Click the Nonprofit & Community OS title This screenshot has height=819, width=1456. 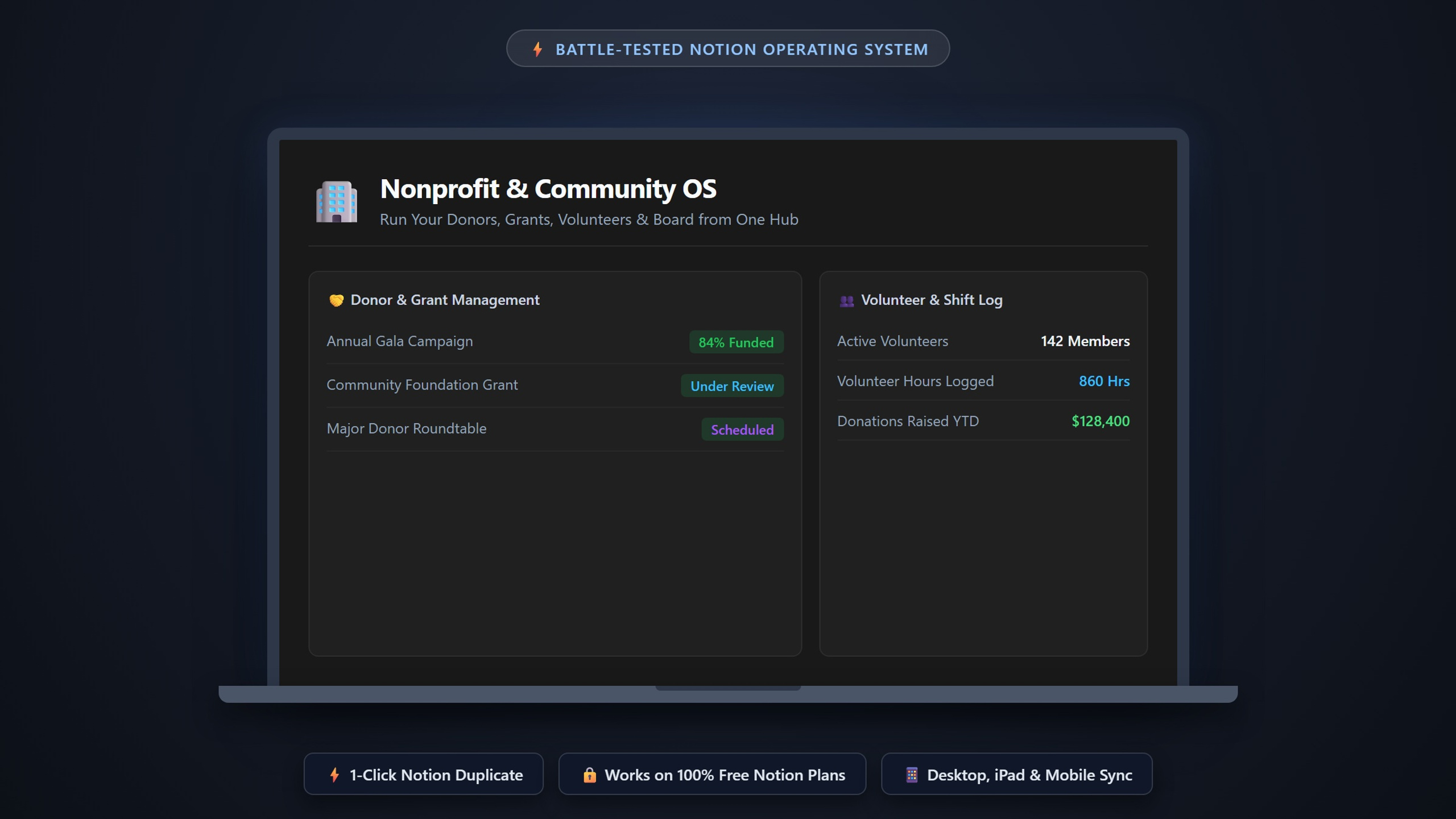click(x=548, y=189)
